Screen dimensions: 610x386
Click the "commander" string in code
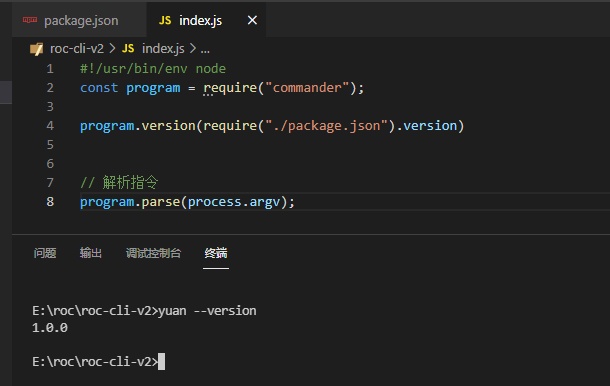coord(307,88)
